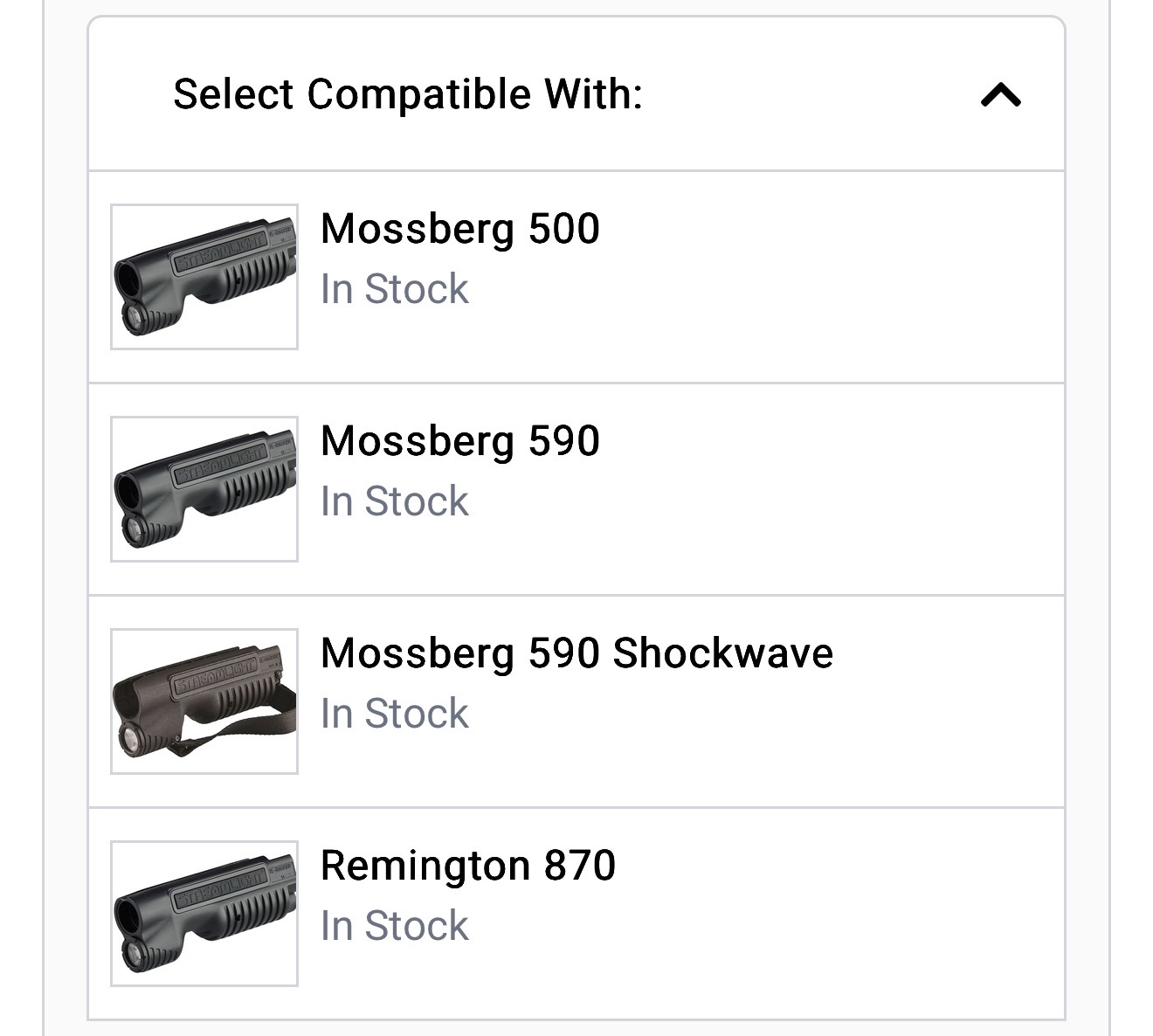Click "In Stock" under Mossberg 590
Screen dimensions: 1153x1036
click(x=394, y=501)
